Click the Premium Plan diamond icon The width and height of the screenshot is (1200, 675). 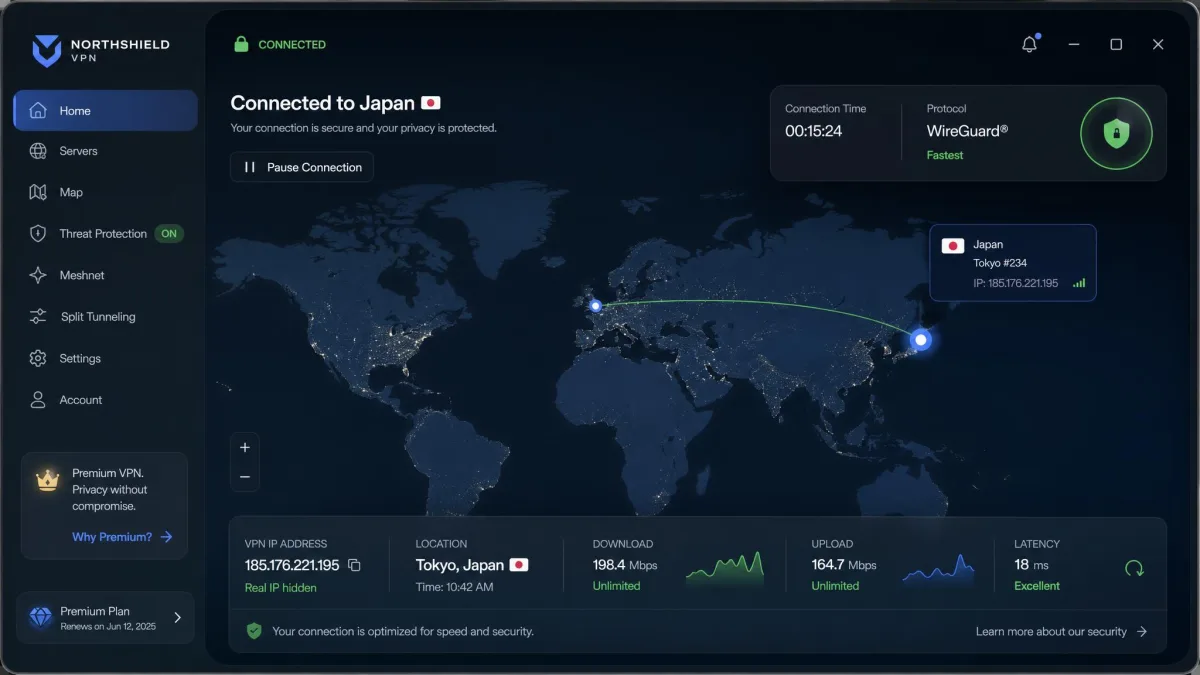tap(41, 617)
